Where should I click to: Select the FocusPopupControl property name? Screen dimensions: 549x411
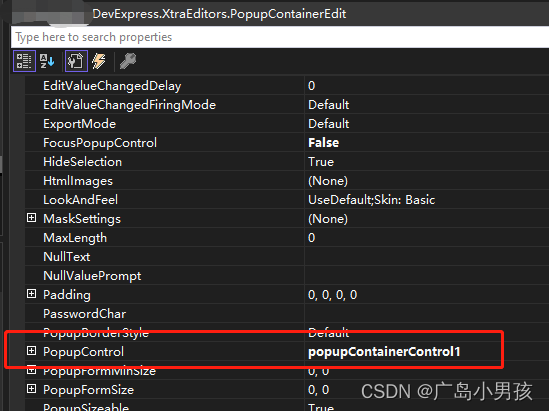(100, 143)
